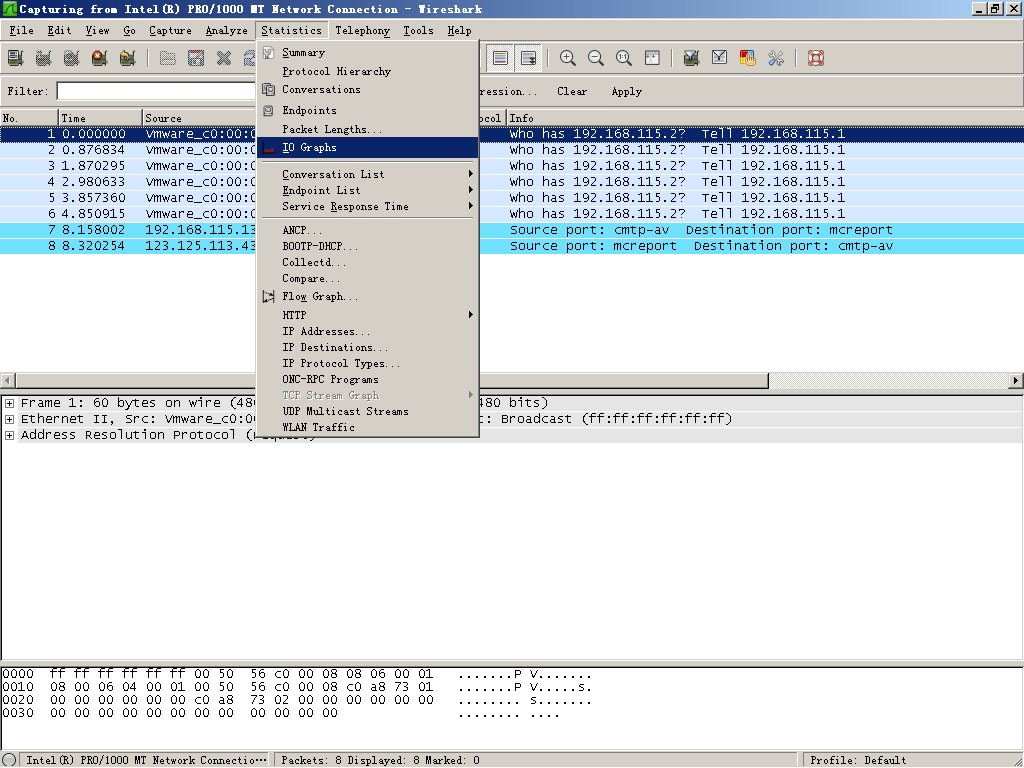Screen dimensions: 1024x768
Task: Click the packet list scroll left arrow
Action: click(x=8, y=380)
